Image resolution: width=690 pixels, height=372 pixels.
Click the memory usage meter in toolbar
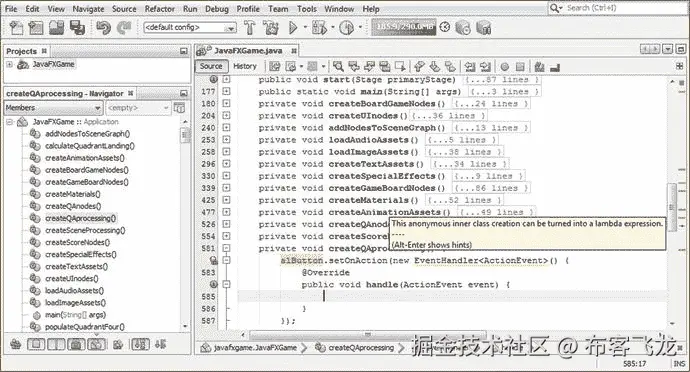coord(404,27)
